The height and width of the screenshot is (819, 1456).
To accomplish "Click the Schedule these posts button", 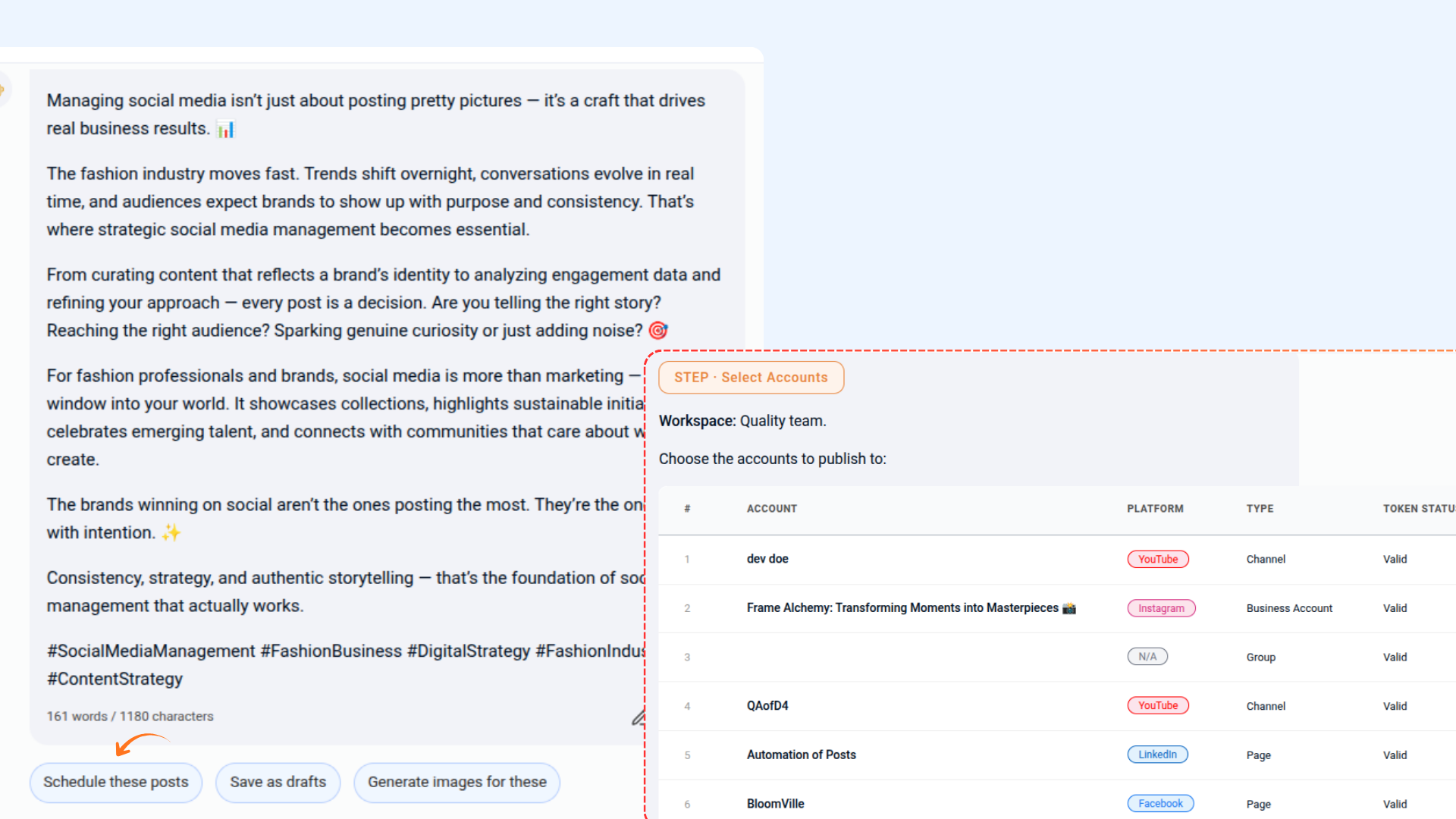I will (x=115, y=782).
